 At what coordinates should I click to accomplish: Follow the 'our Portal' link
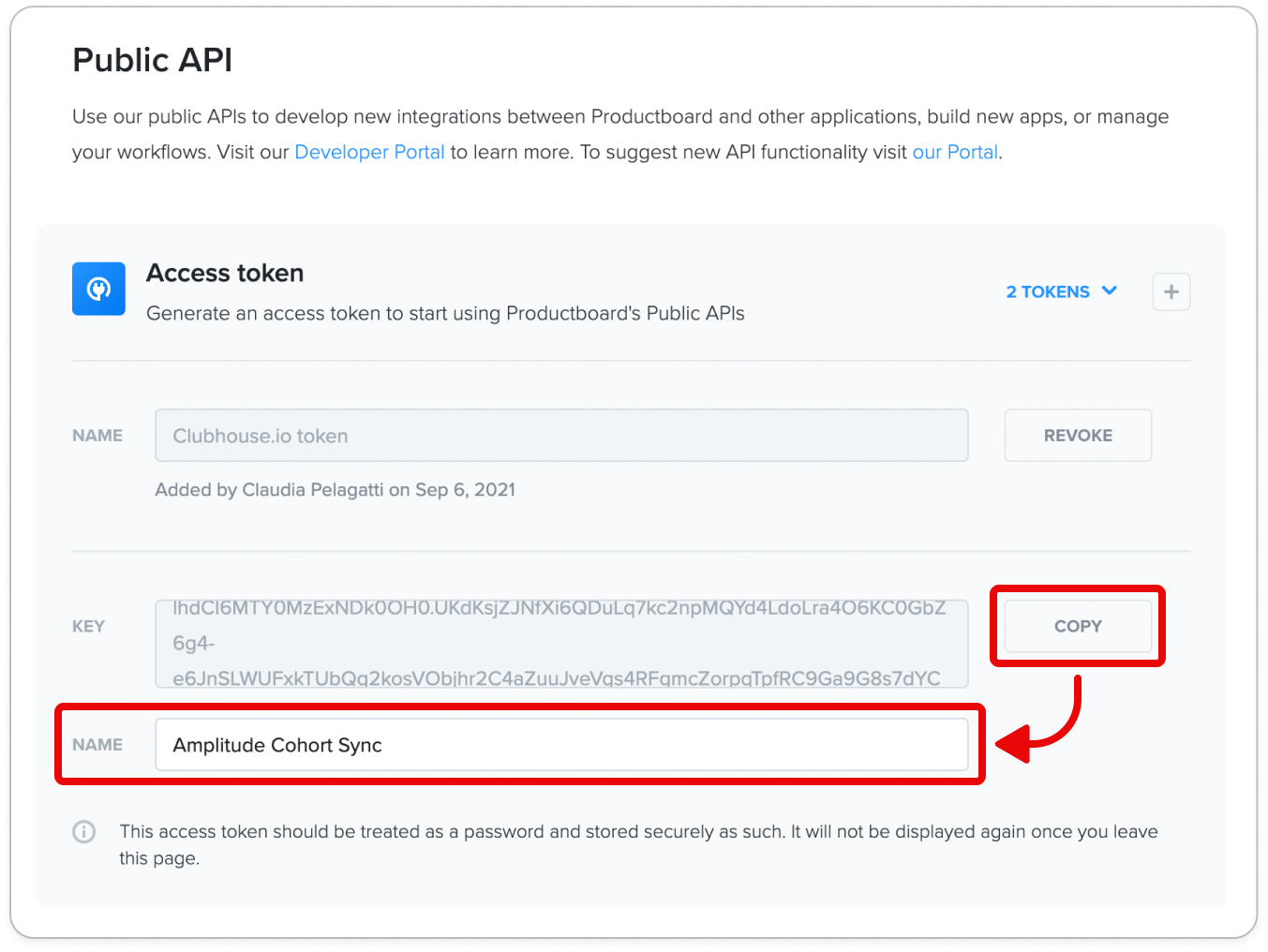[955, 152]
